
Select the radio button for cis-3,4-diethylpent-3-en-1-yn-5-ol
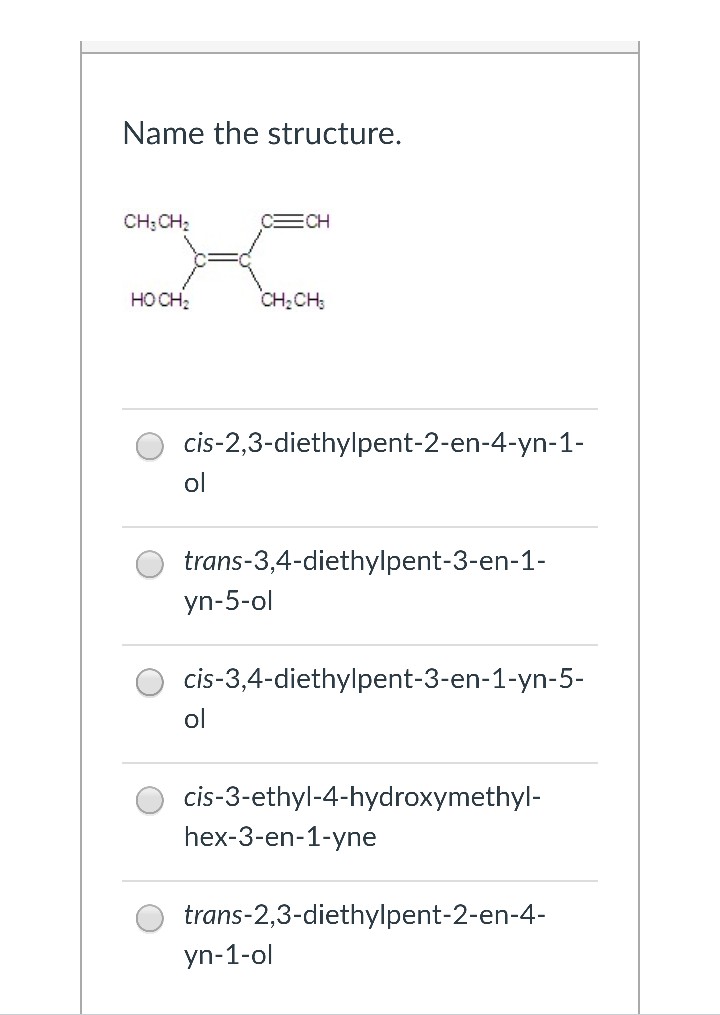click(150, 682)
